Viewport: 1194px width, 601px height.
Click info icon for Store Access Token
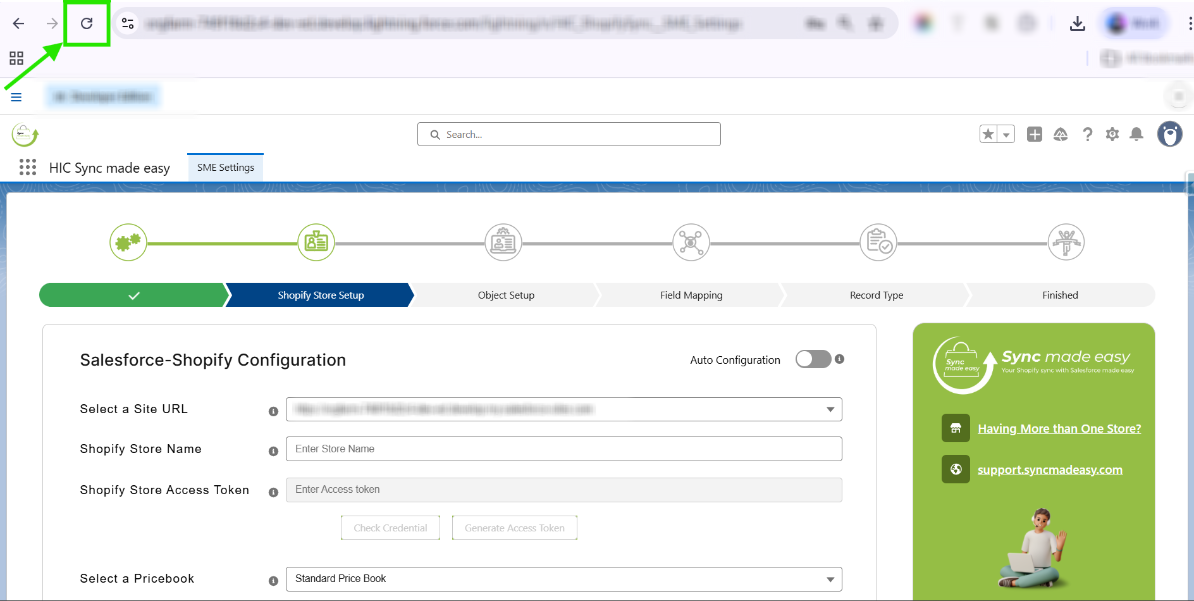pyautogui.click(x=273, y=492)
